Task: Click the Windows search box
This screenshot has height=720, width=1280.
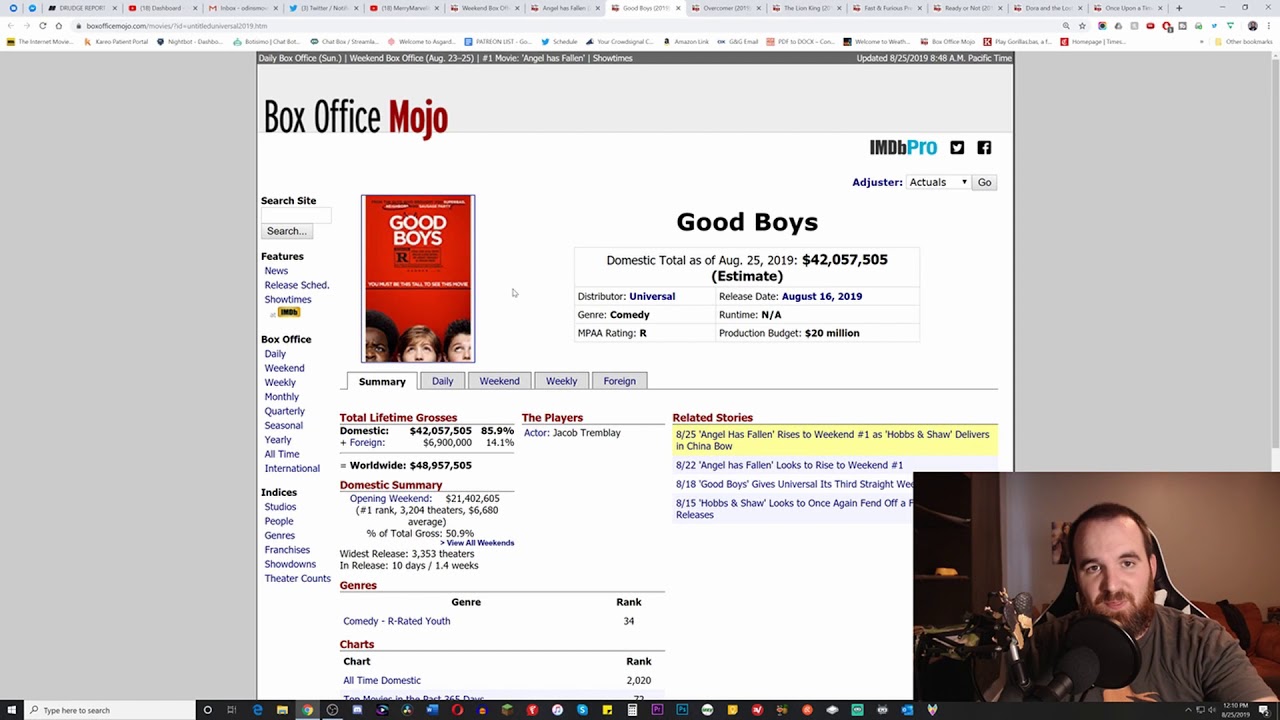Action: pyautogui.click(x=110, y=710)
